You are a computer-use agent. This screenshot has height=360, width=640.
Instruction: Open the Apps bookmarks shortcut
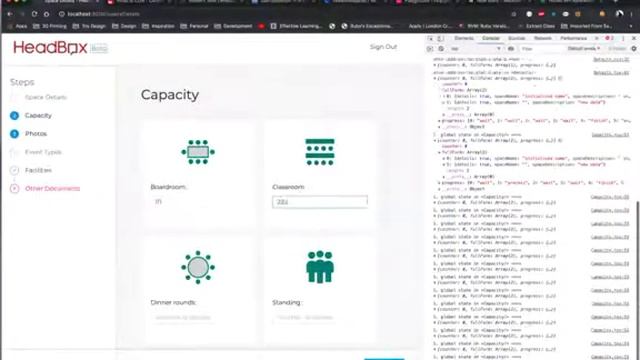[x=18, y=26]
